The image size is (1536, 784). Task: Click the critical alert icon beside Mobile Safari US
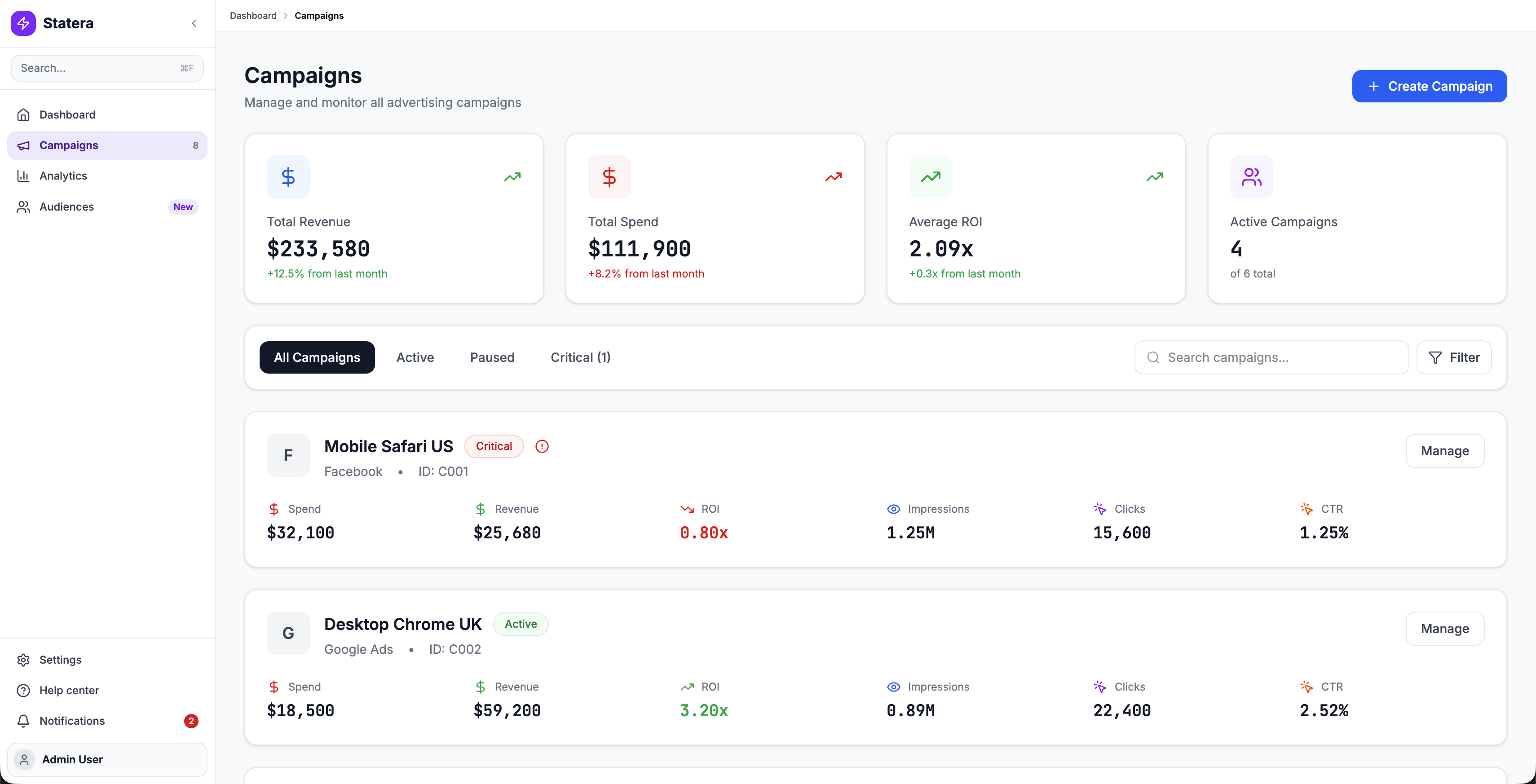542,446
